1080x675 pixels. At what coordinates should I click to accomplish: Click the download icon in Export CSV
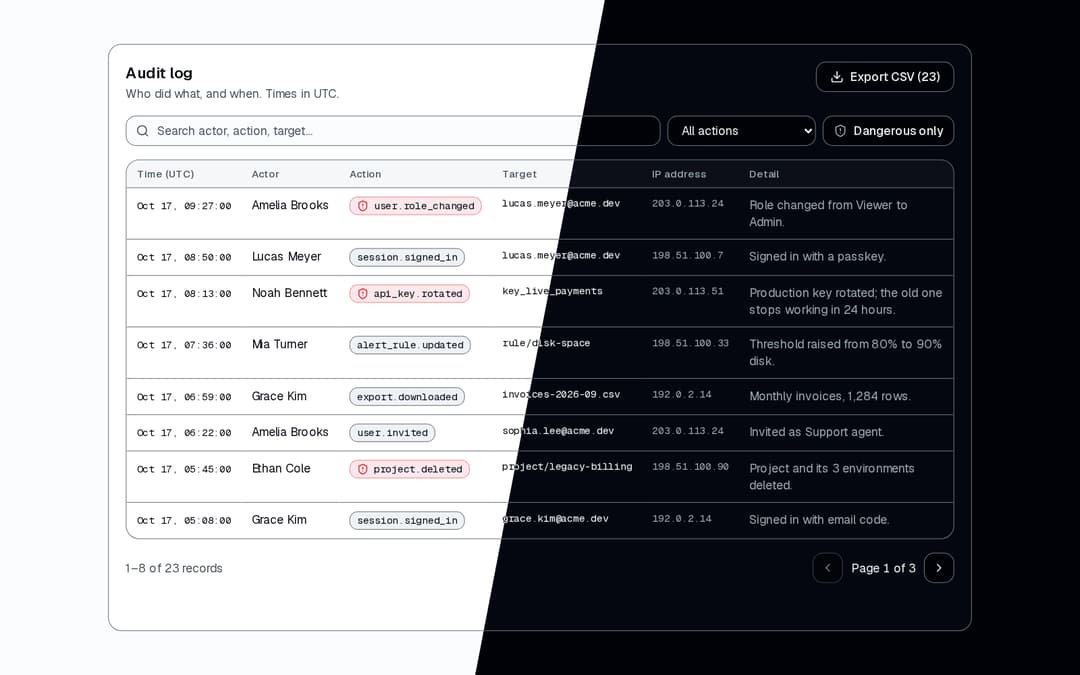837,76
